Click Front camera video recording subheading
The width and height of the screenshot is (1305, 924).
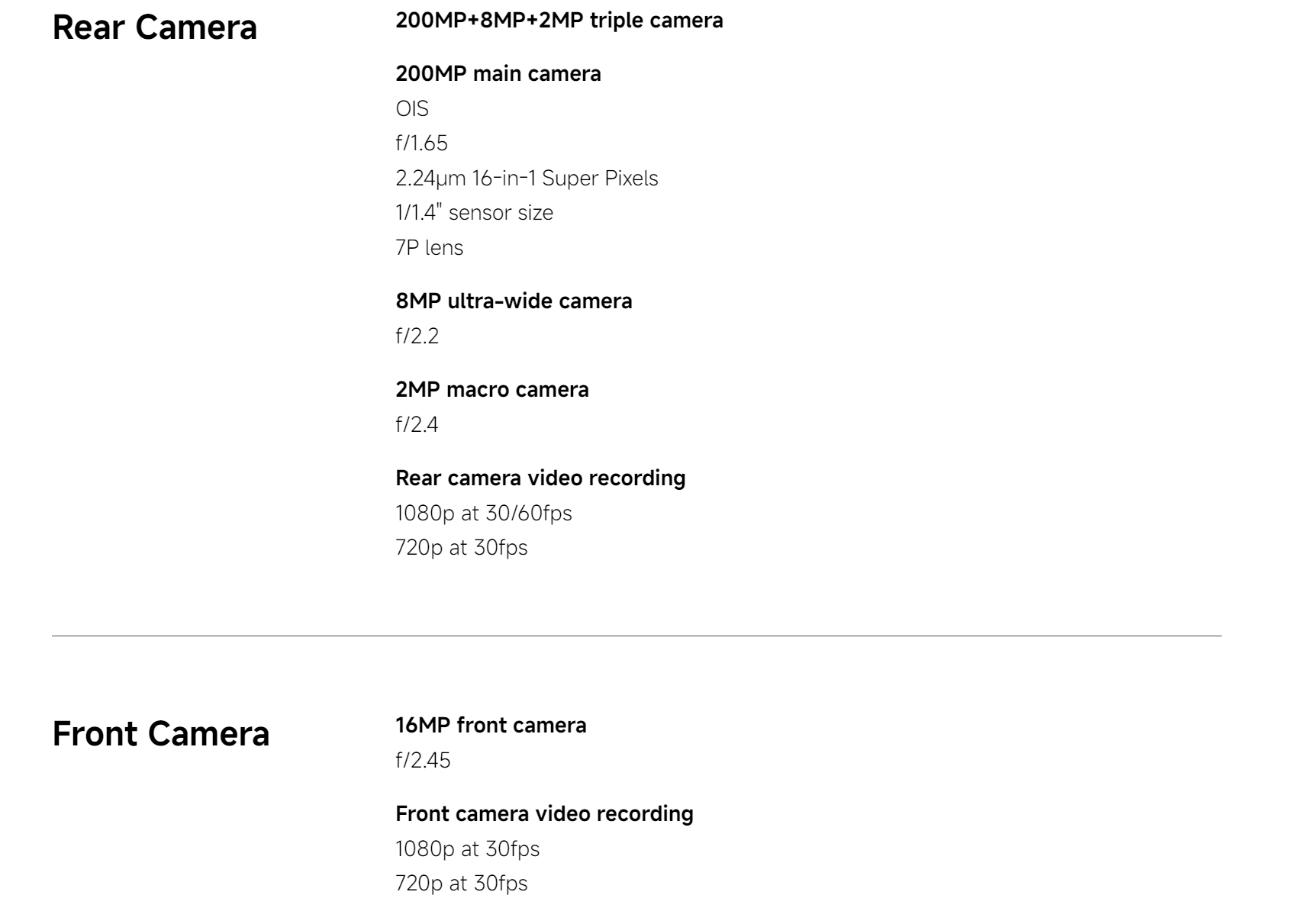point(544,814)
